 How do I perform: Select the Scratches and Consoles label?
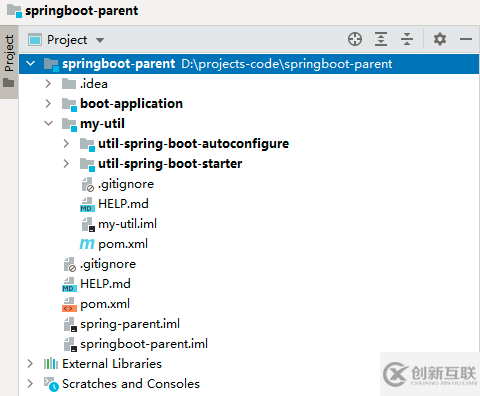pyautogui.click(x=131, y=384)
